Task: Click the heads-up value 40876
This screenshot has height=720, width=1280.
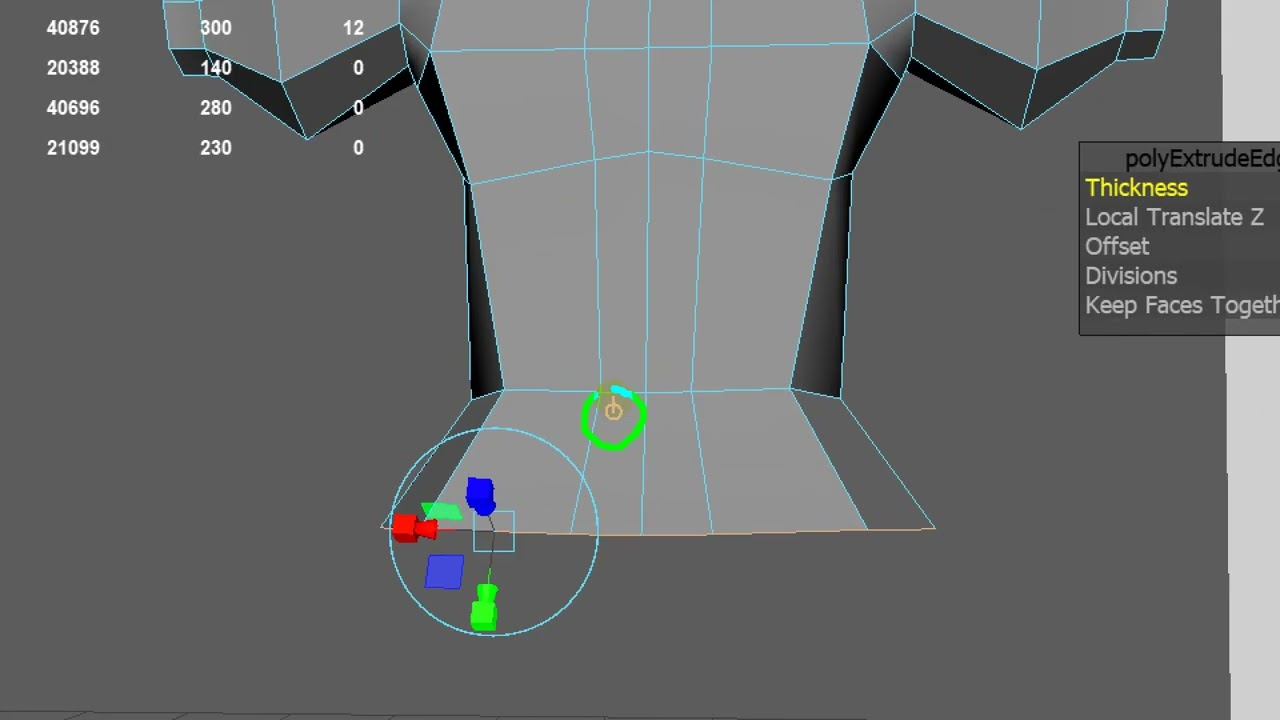Action: [x=73, y=28]
